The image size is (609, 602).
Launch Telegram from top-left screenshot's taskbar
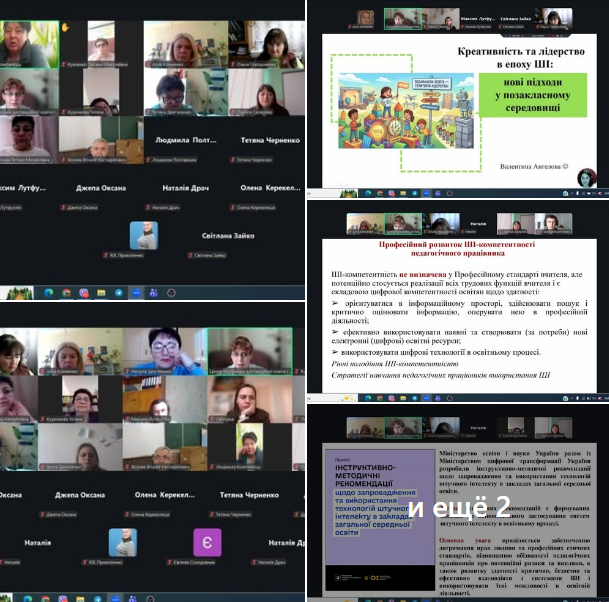point(118,292)
